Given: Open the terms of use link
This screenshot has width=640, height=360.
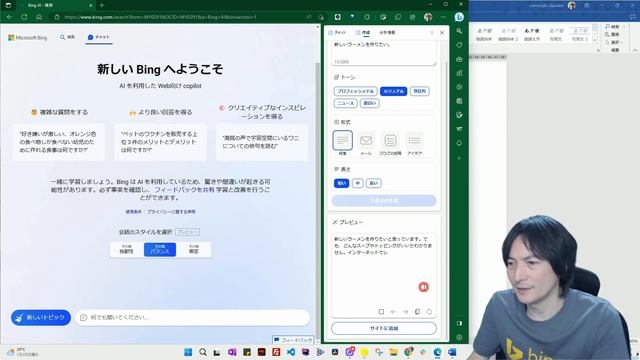Looking at the screenshot, I should (133, 212).
